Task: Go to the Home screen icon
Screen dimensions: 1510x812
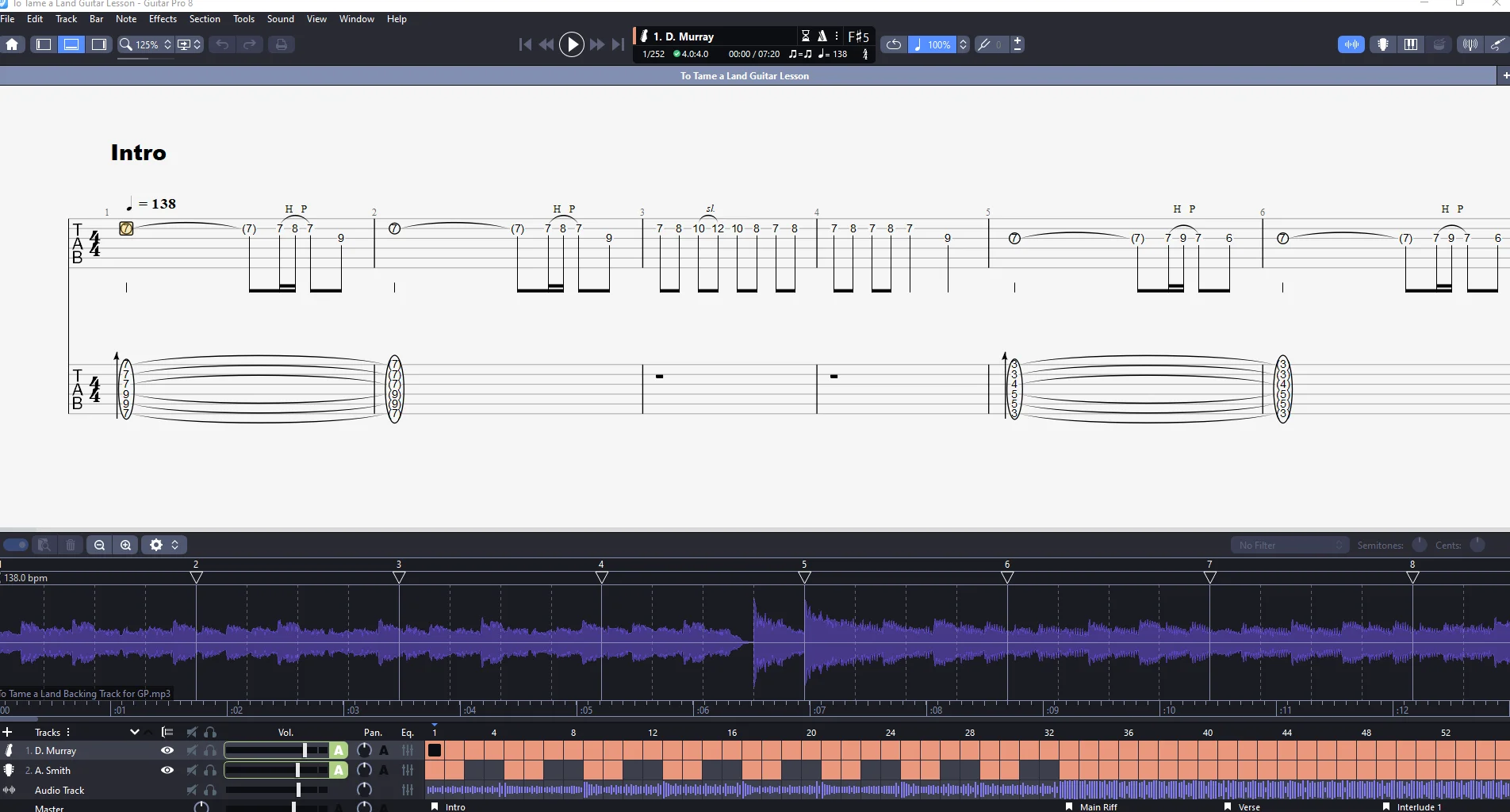Action: [13, 44]
